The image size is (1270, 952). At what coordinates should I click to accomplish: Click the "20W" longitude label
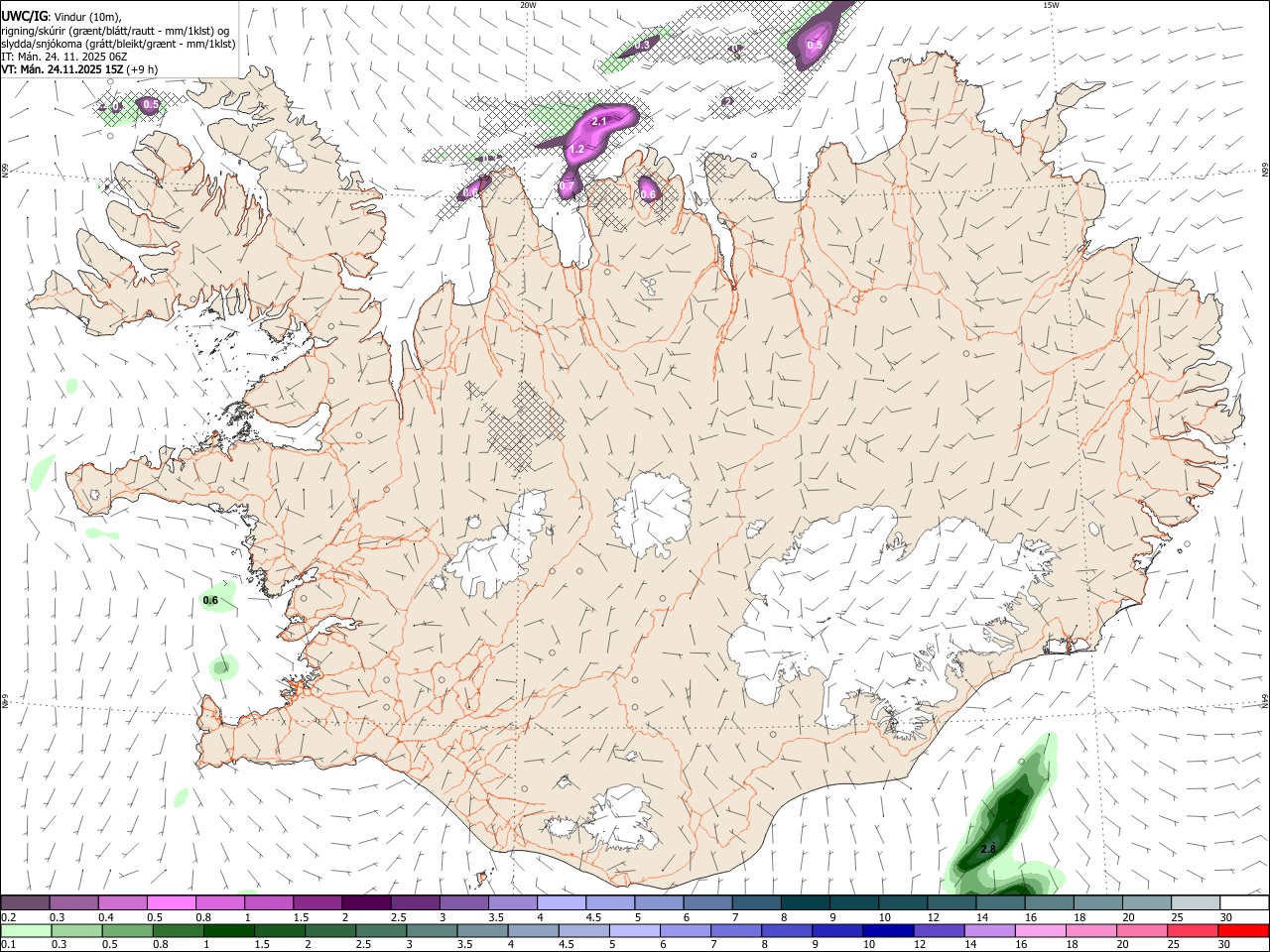click(528, 5)
